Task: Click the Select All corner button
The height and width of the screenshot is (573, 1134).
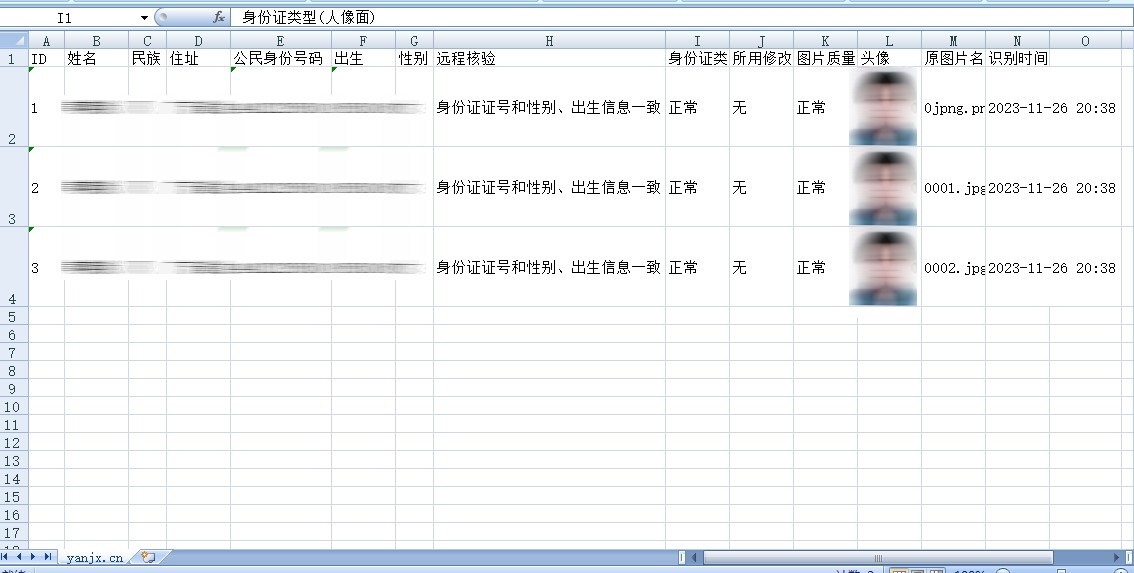Action: pyautogui.click(x=14, y=41)
